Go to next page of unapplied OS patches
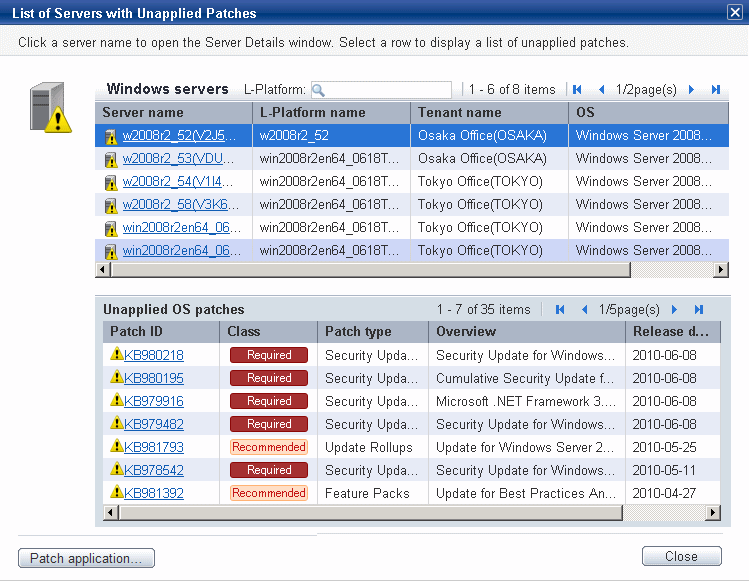Image resolution: width=749 pixels, height=581 pixels. coord(674,310)
